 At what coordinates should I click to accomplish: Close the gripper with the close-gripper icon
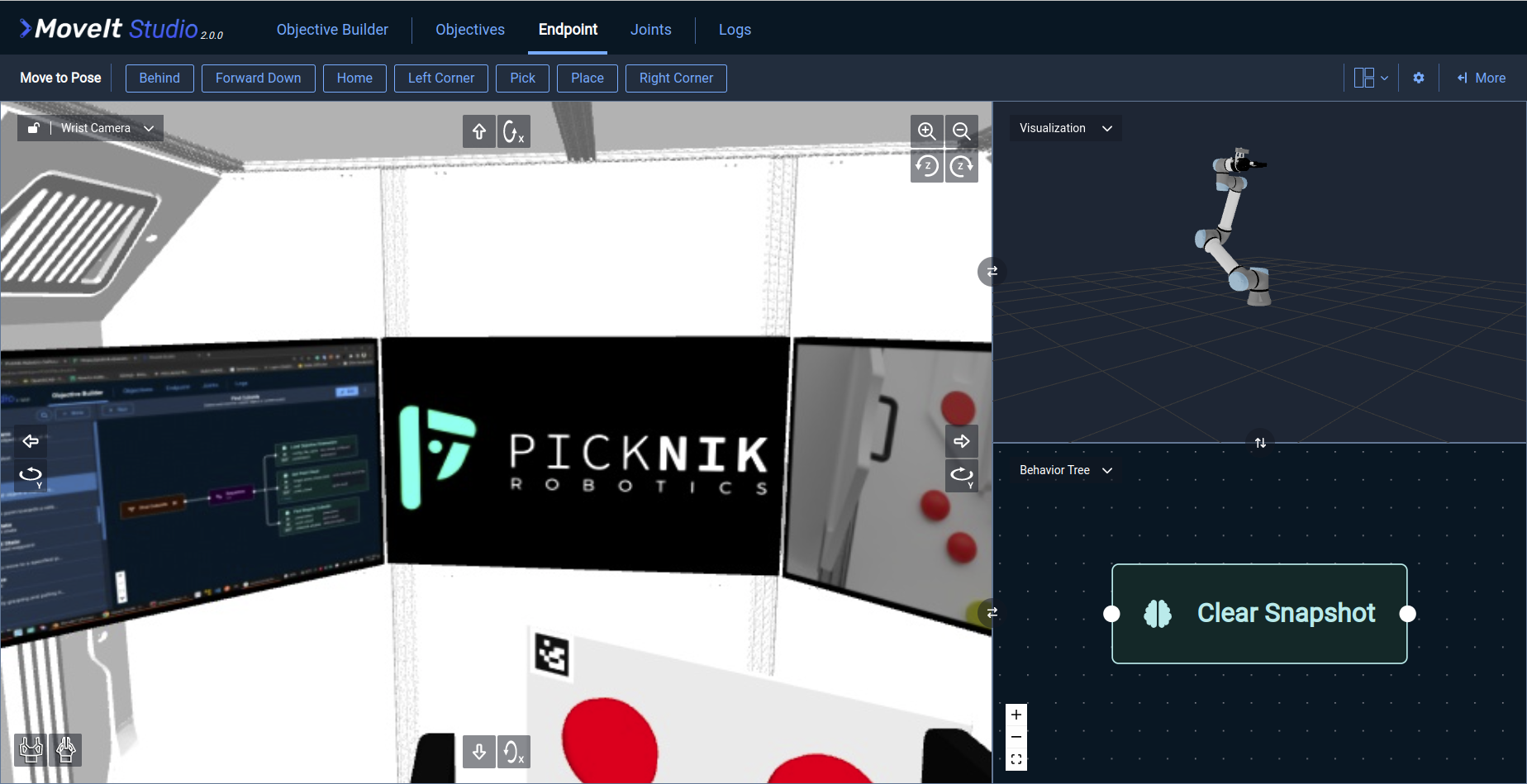pos(65,750)
